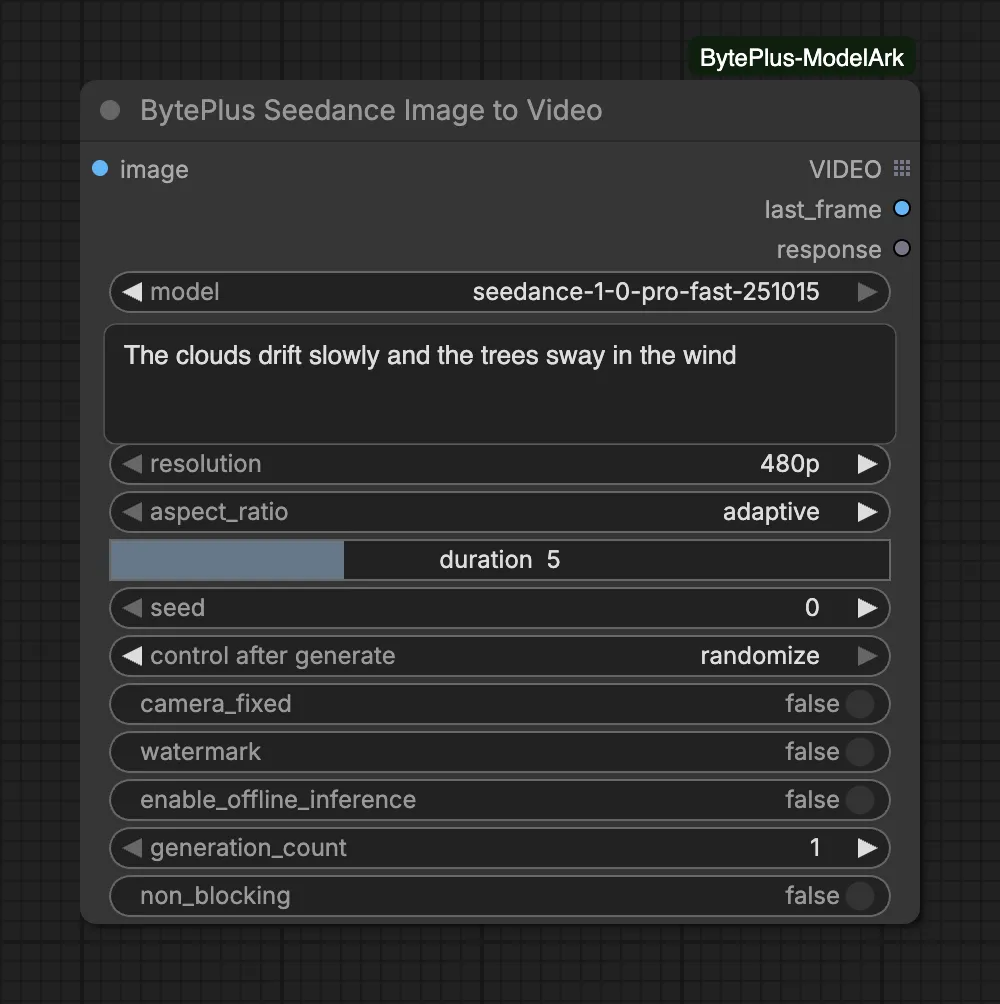Image resolution: width=1000 pixels, height=1004 pixels.
Task: Click the VIDEO output grid connector
Action: 902,168
